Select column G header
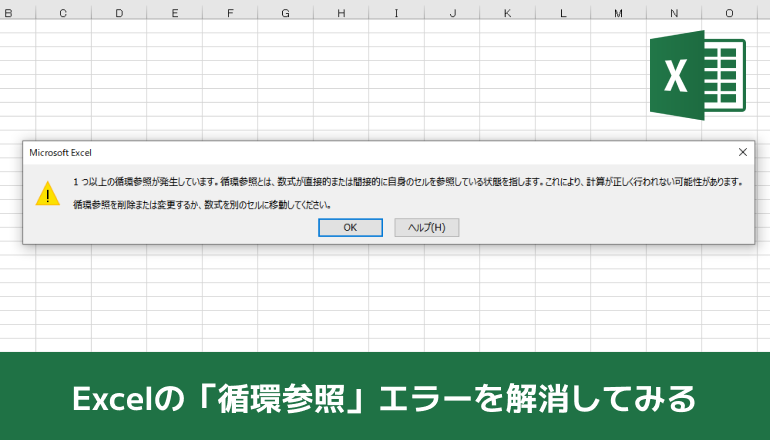The width and height of the screenshot is (770, 440). pyautogui.click(x=285, y=13)
